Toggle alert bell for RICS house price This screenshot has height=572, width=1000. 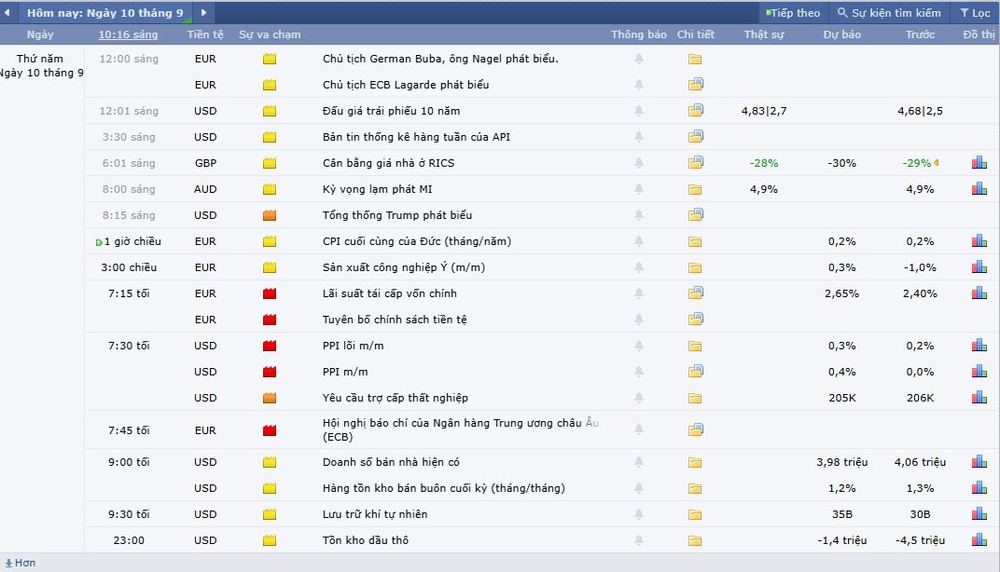pos(638,163)
